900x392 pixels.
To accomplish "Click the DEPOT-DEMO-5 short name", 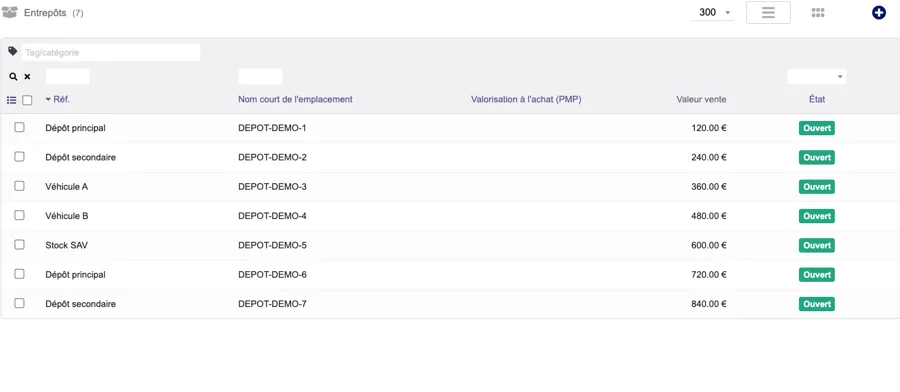I will pyautogui.click(x=272, y=245).
